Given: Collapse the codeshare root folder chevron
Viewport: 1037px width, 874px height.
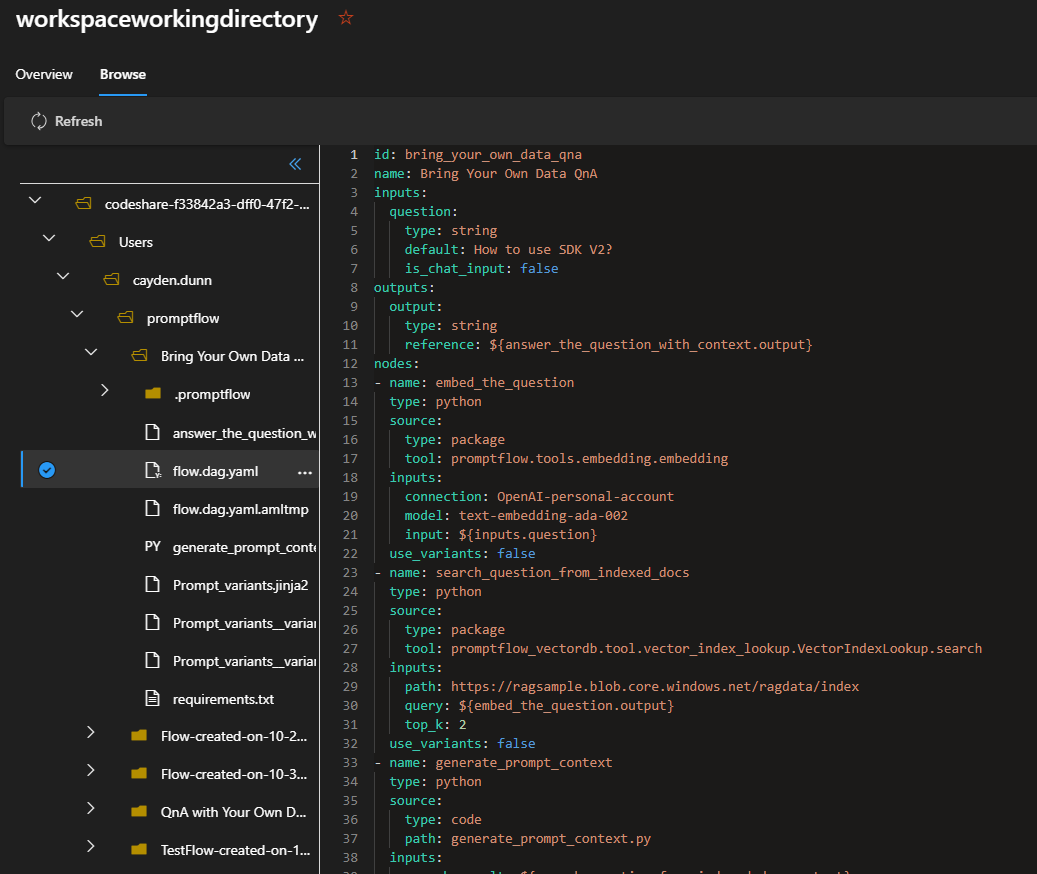Looking at the screenshot, I should tap(35, 200).
